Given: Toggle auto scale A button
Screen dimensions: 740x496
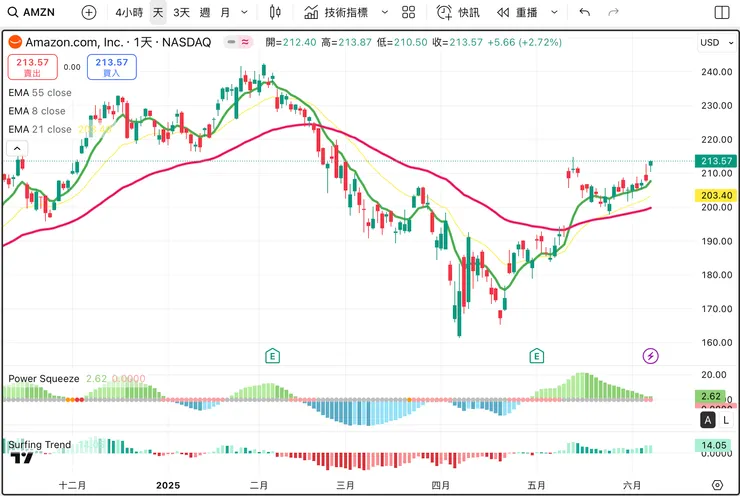Looking at the screenshot, I should point(707,420).
